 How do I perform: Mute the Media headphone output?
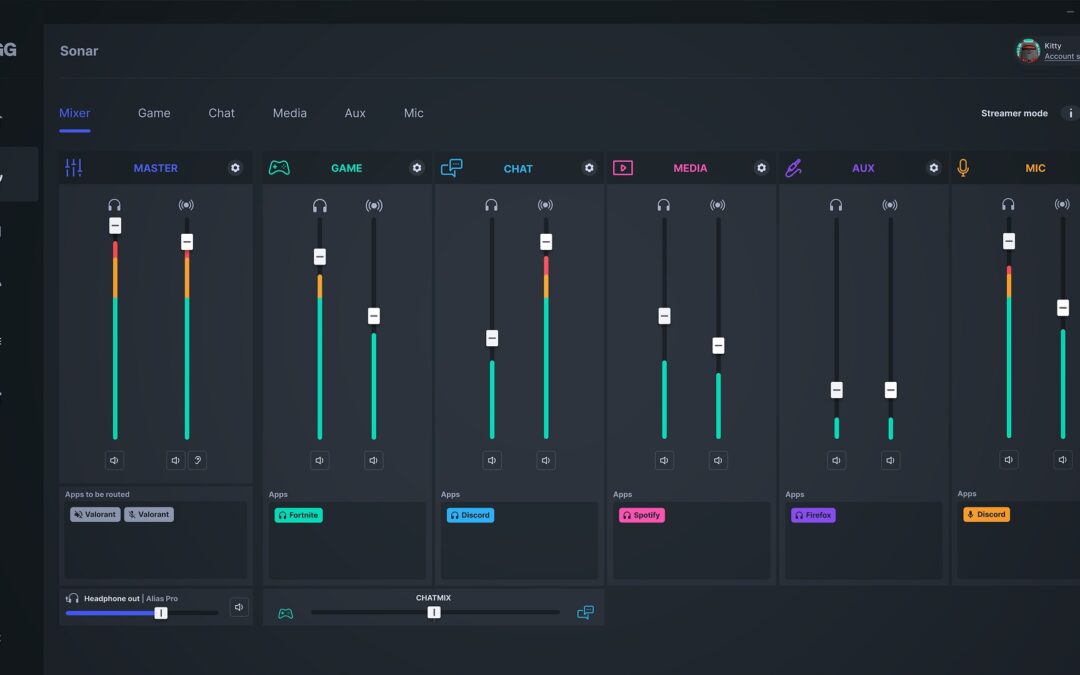tap(664, 460)
